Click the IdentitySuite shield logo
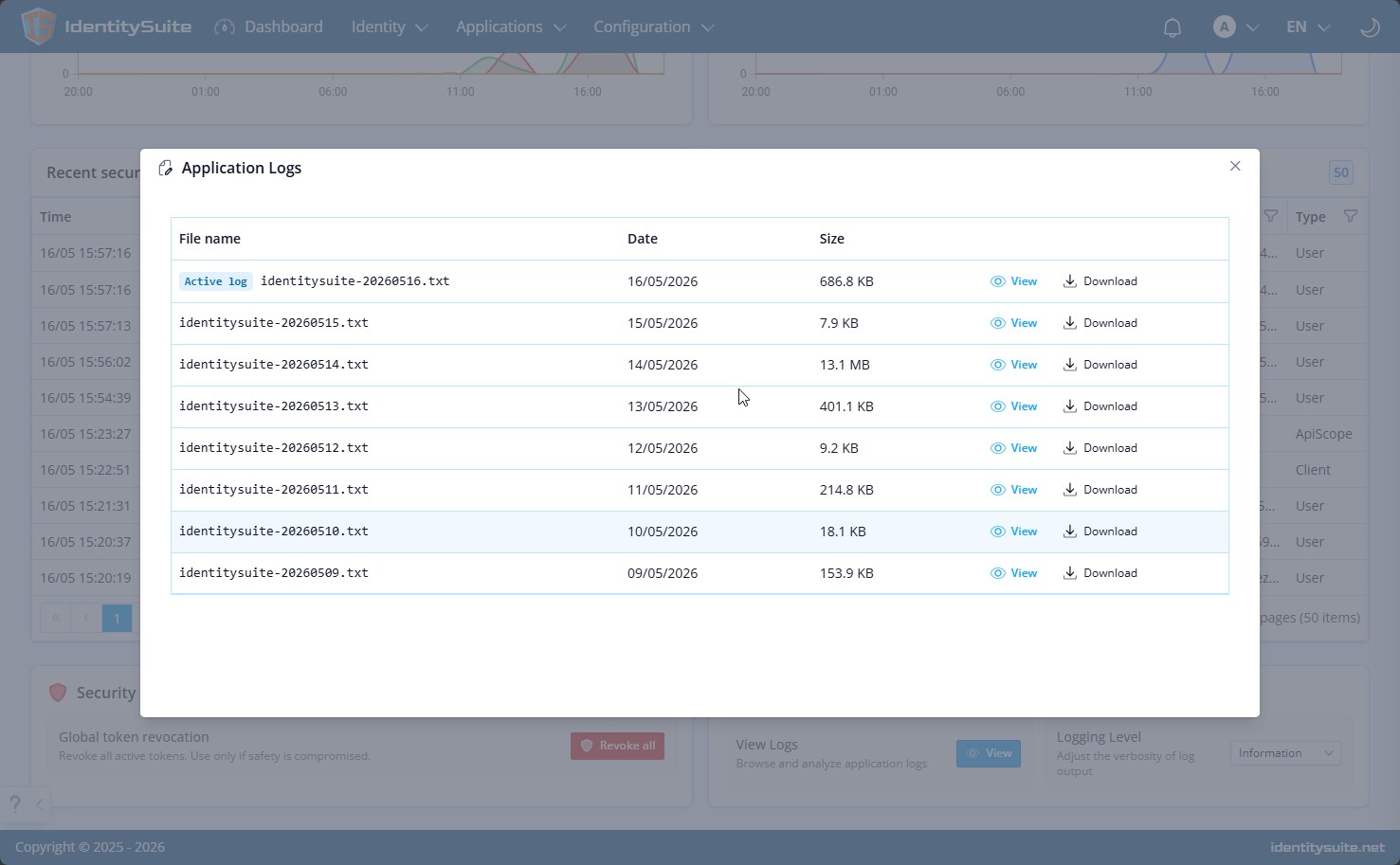This screenshot has width=1400, height=865. tap(38, 27)
